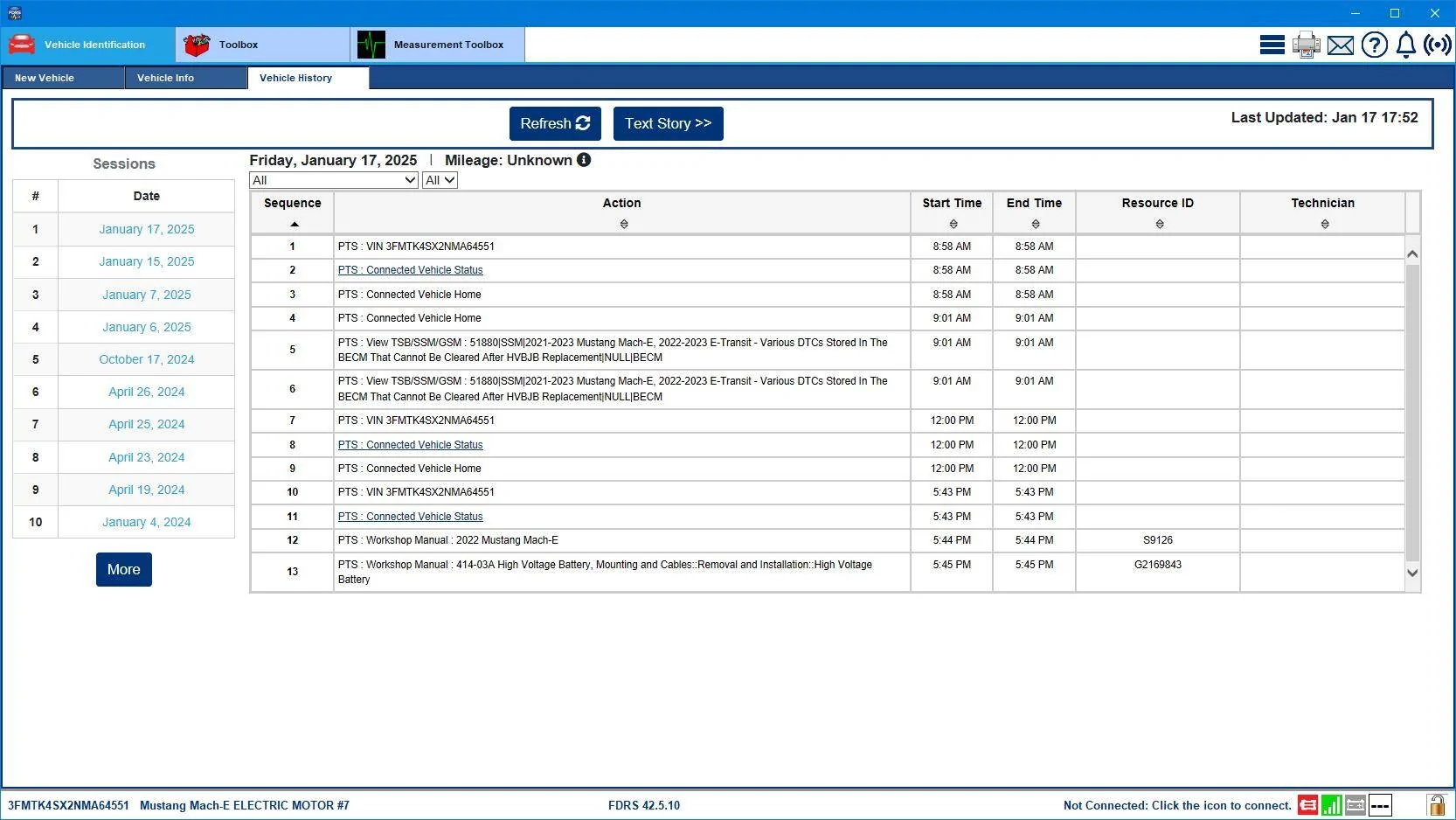1456x820 pixels.
Task: Open the wide 'All' filter dropdown
Action: coord(334,180)
